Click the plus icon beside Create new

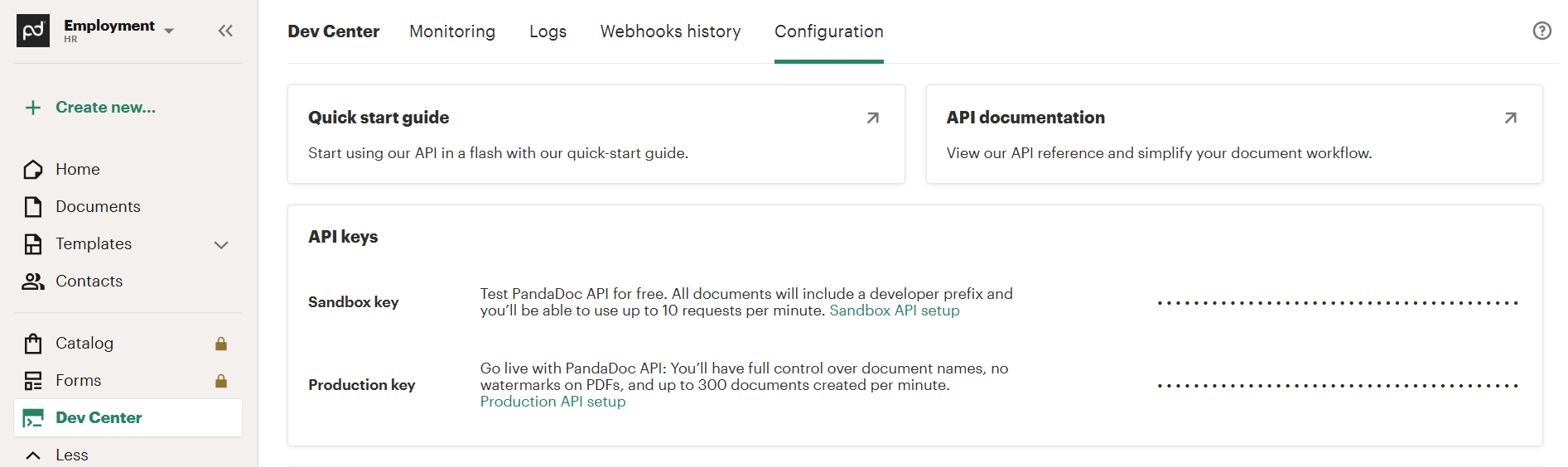click(x=33, y=108)
